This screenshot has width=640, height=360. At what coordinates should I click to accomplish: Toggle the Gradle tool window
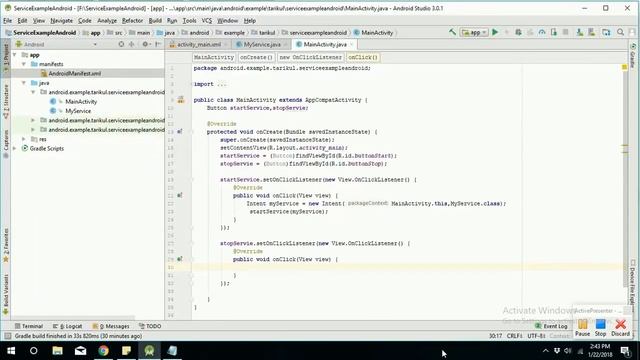(633, 56)
